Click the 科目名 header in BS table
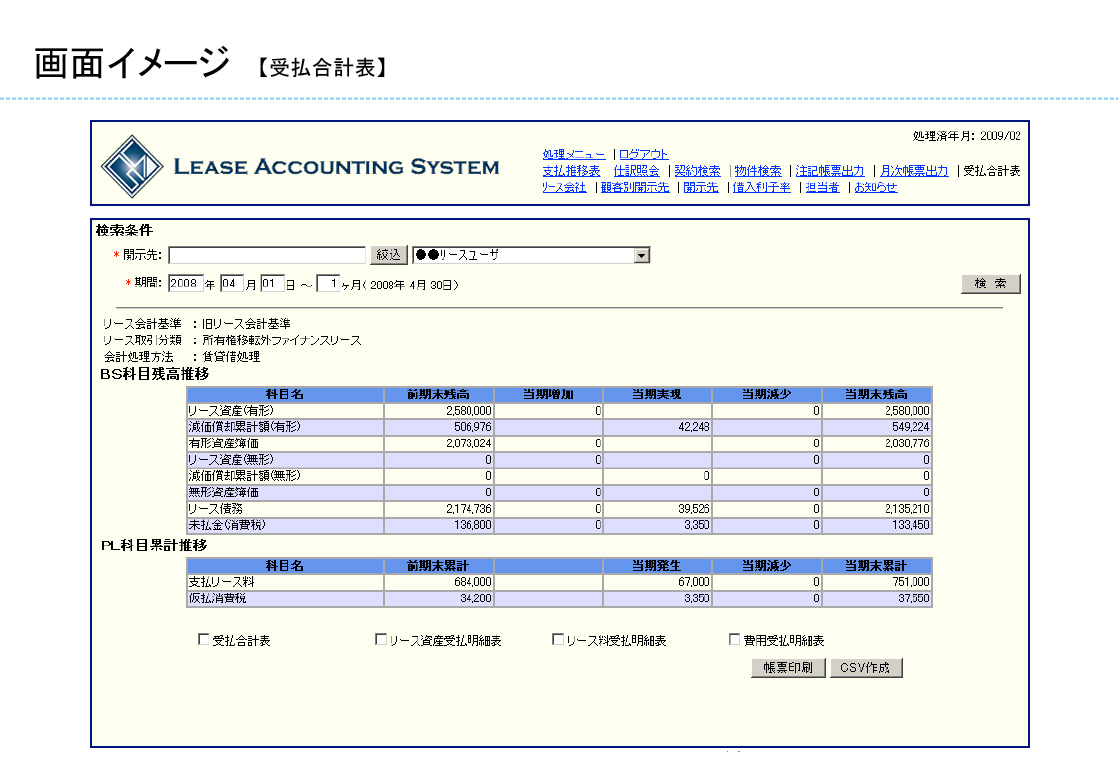Image resolution: width=1120 pixels, height=784 pixels. [x=285, y=394]
